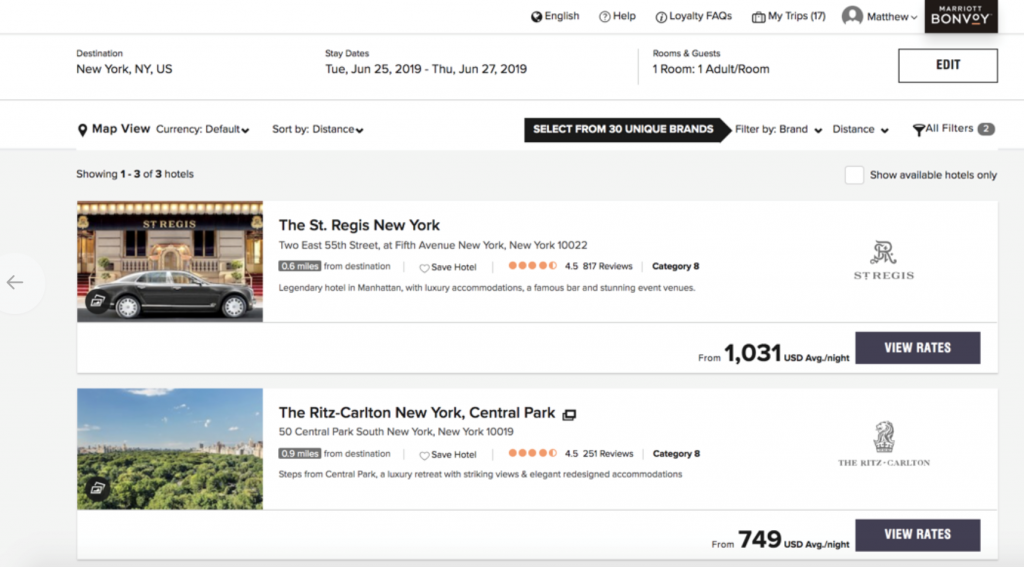Screen dimensions: 1024x567
Task: Click the Ritz-Carlton star rating dots
Action: click(533, 453)
